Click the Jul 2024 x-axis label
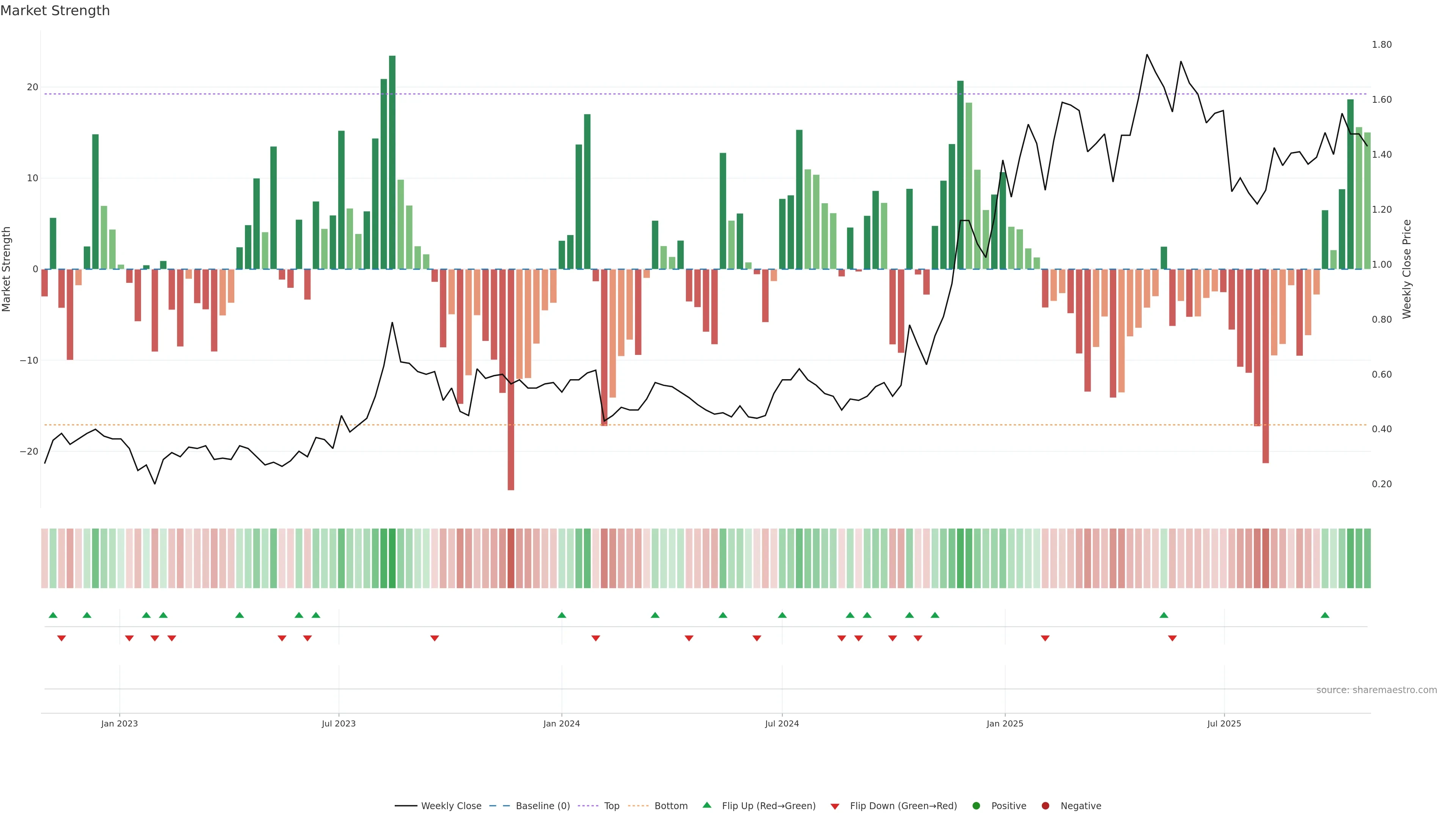 pyautogui.click(x=782, y=723)
